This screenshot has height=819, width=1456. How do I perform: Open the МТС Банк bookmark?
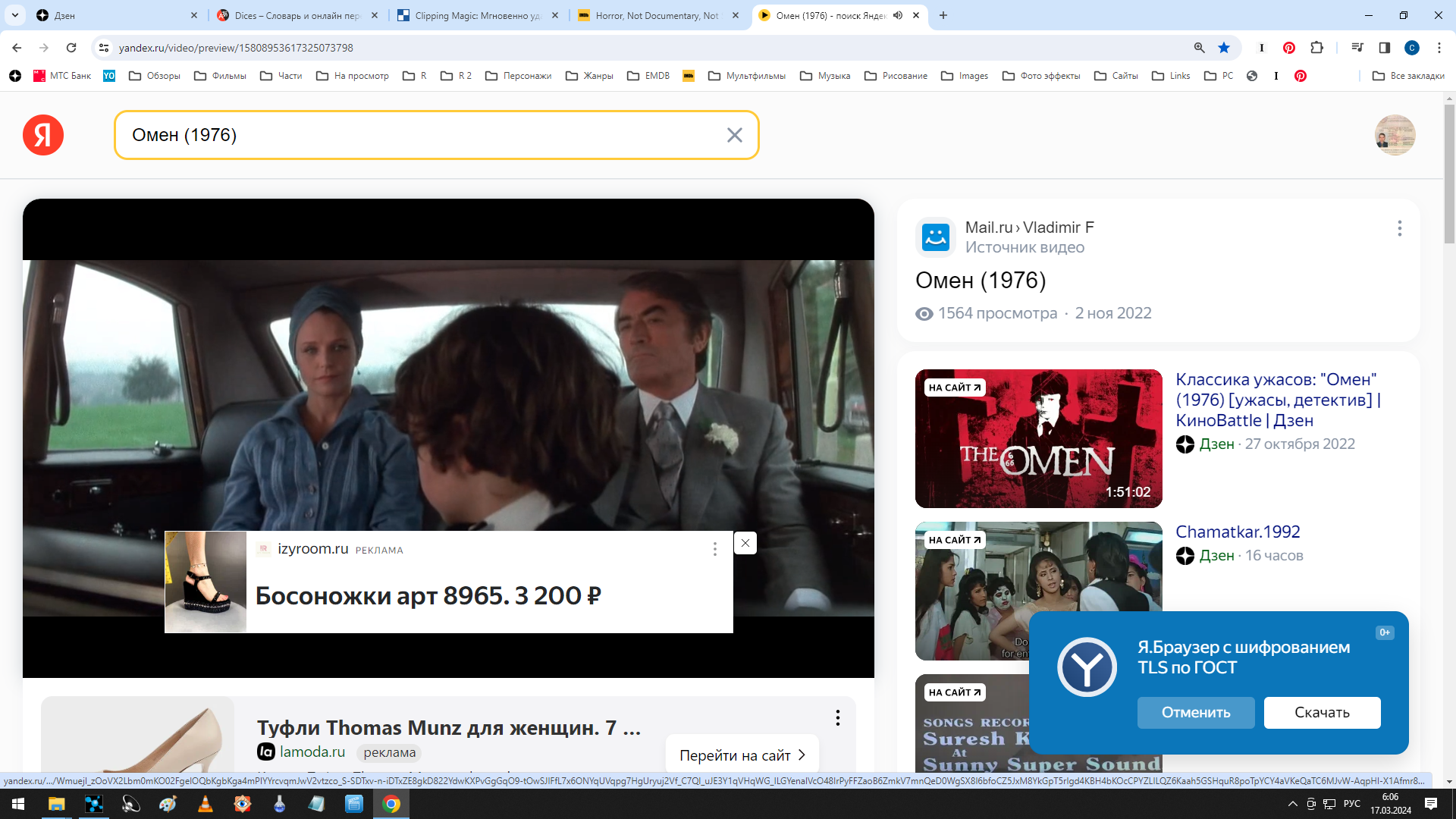pyautogui.click(x=62, y=76)
